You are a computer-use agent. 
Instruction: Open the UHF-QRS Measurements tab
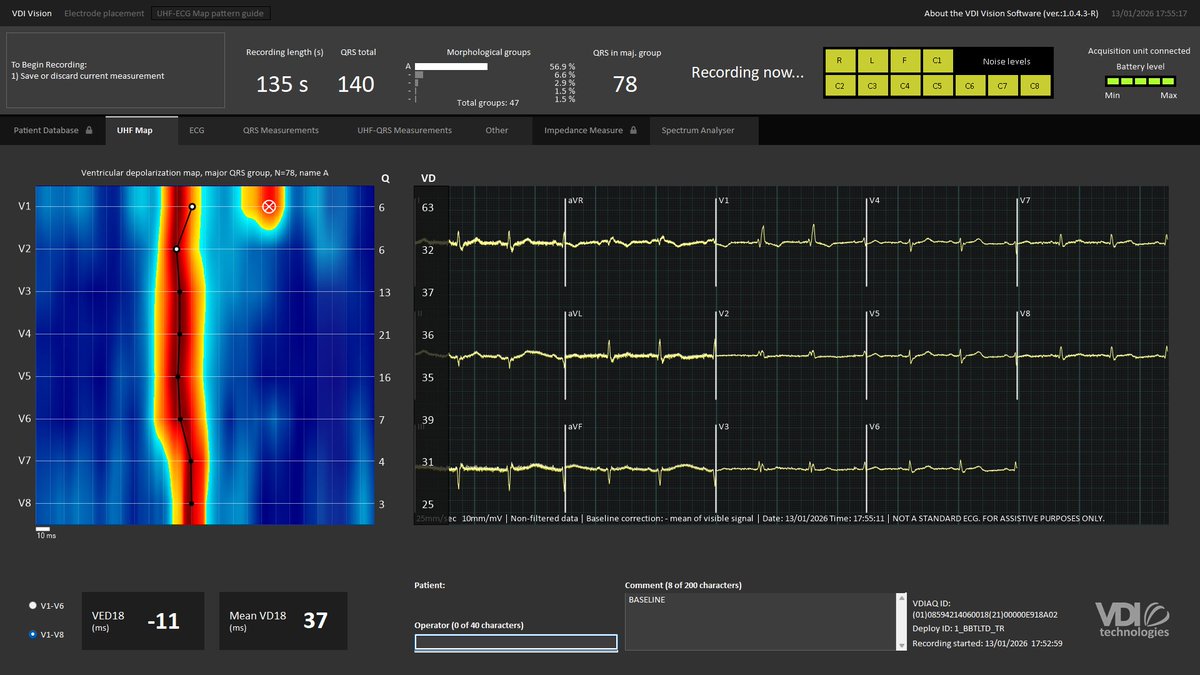[405, 130]
